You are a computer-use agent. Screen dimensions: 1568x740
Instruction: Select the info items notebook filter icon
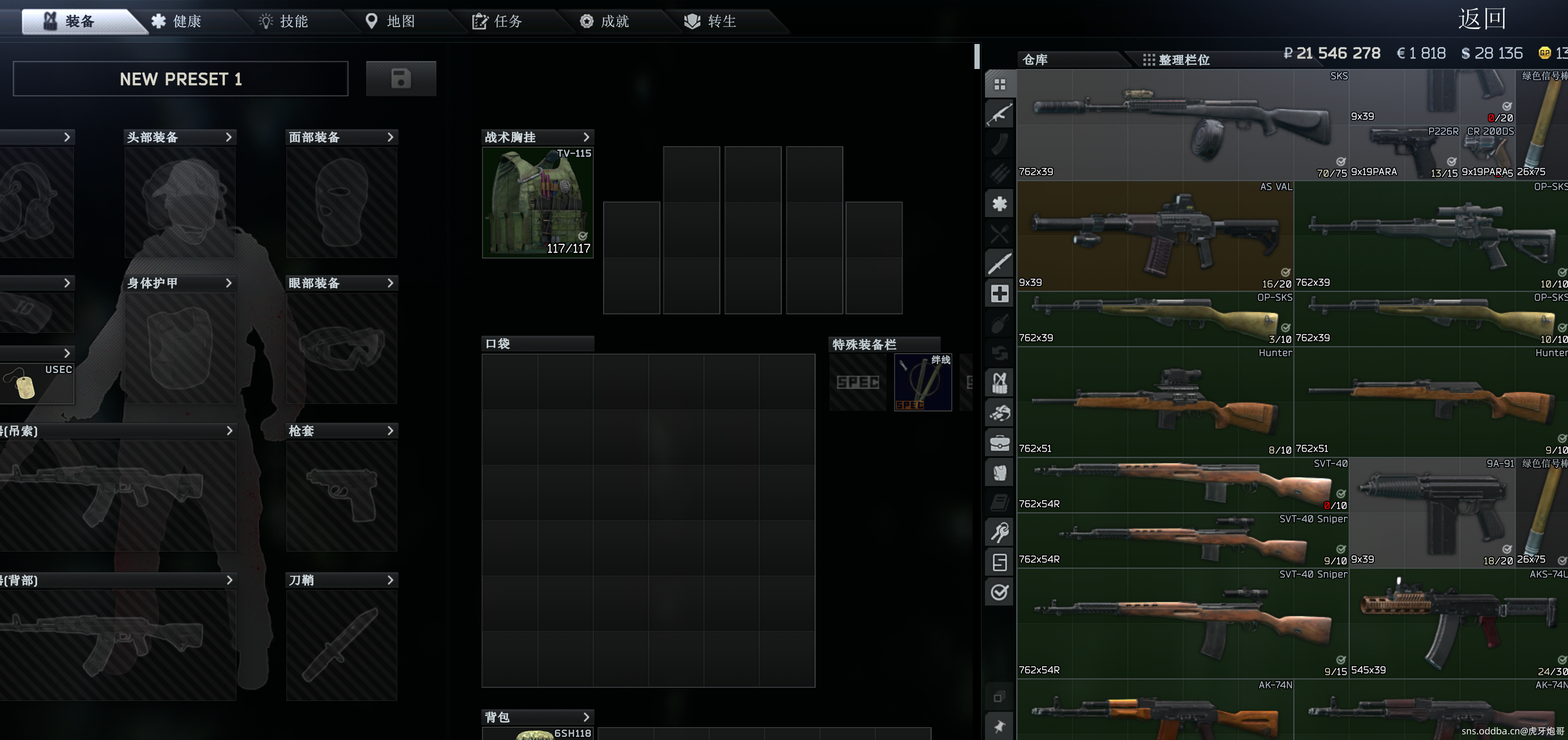pos(999,502)
